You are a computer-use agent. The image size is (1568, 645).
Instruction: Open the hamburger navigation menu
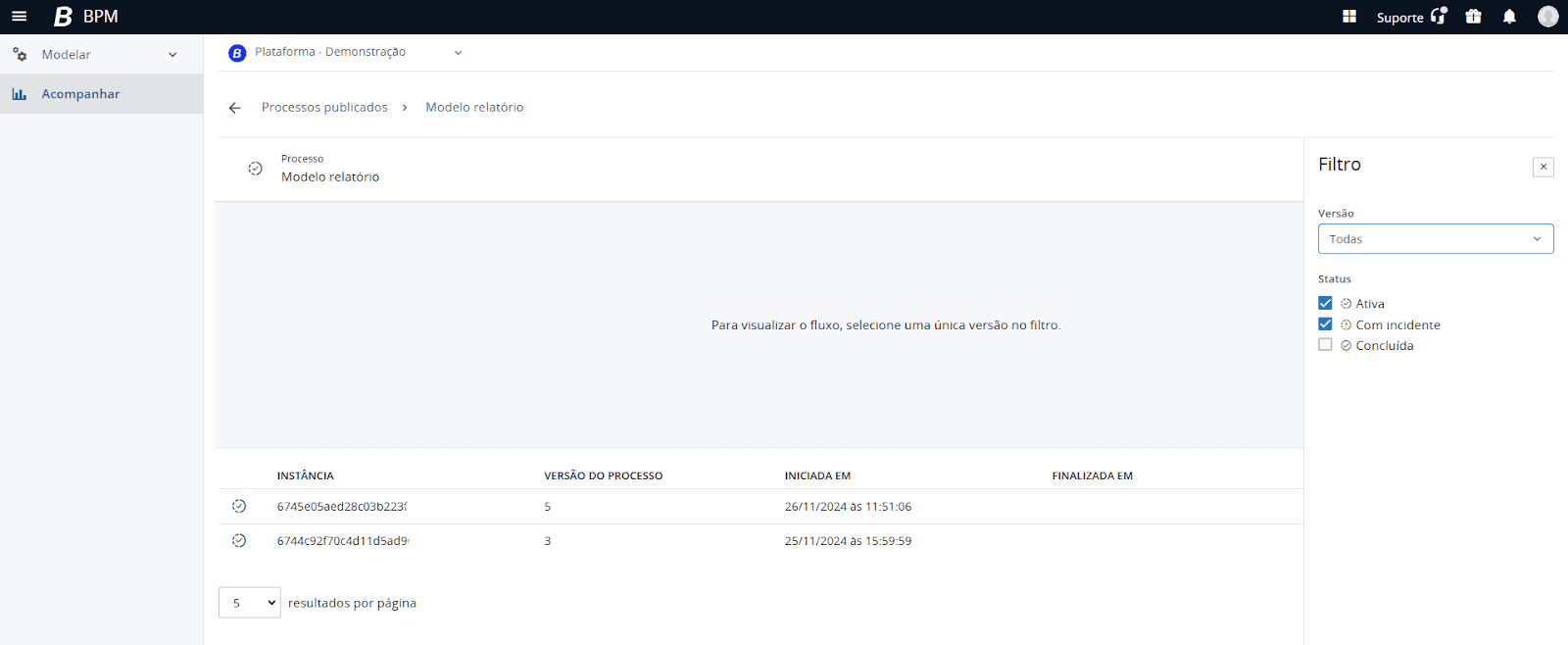(x=19, y=17)
